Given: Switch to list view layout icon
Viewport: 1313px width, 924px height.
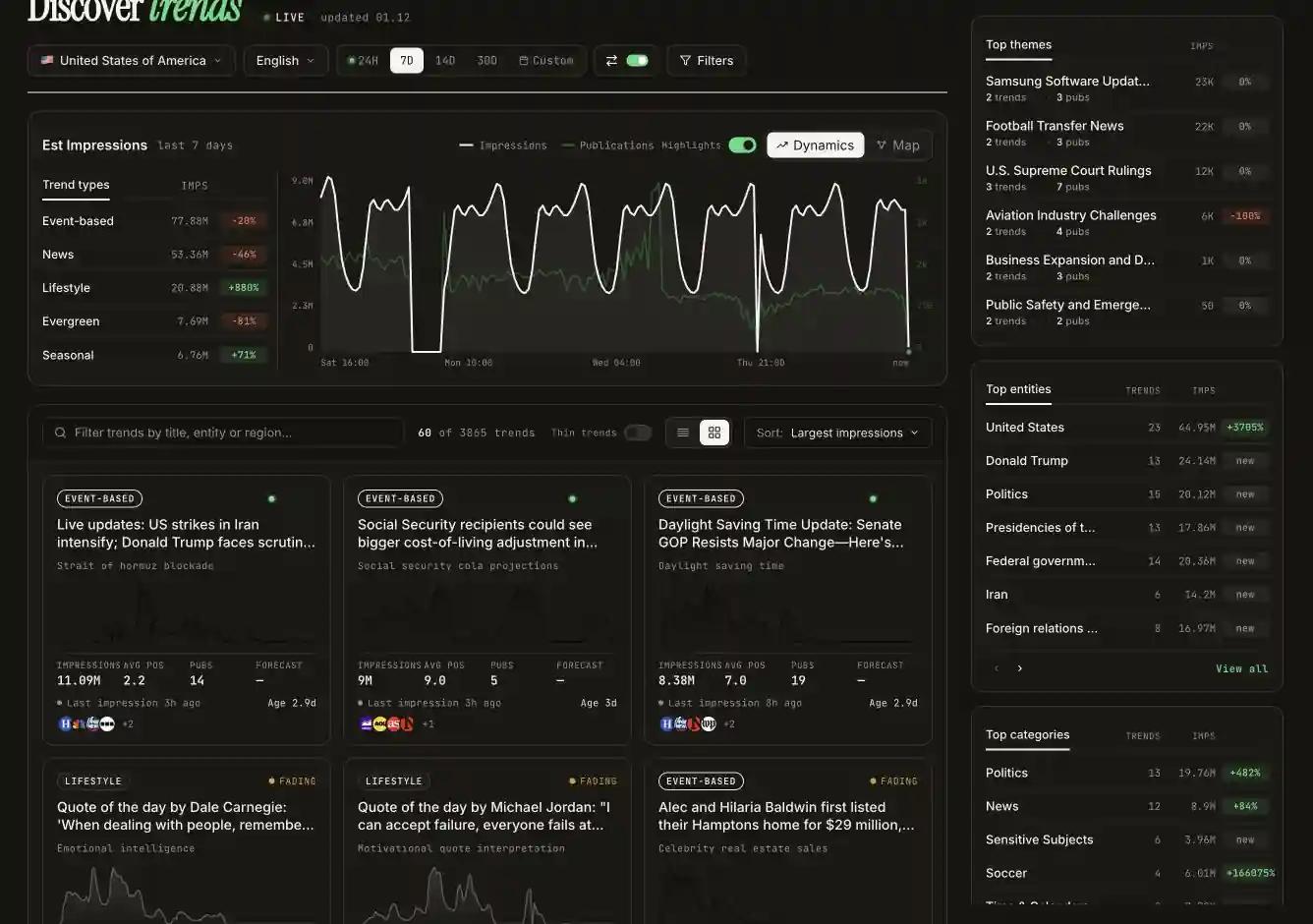Looking at the screenshot, I should [x=683, y=433].
